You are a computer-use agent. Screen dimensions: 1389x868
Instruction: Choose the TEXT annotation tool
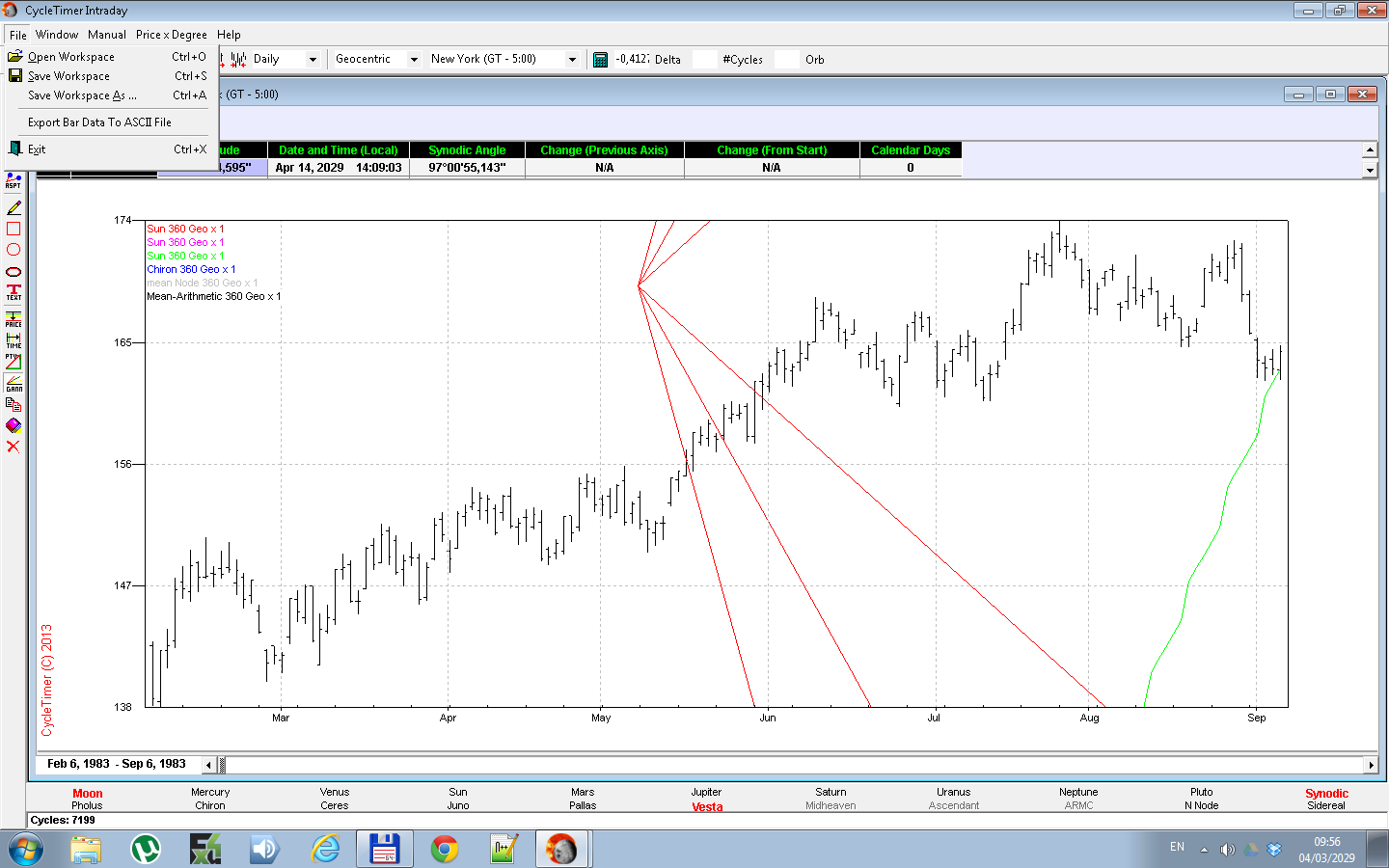click(x=14, y=292)
